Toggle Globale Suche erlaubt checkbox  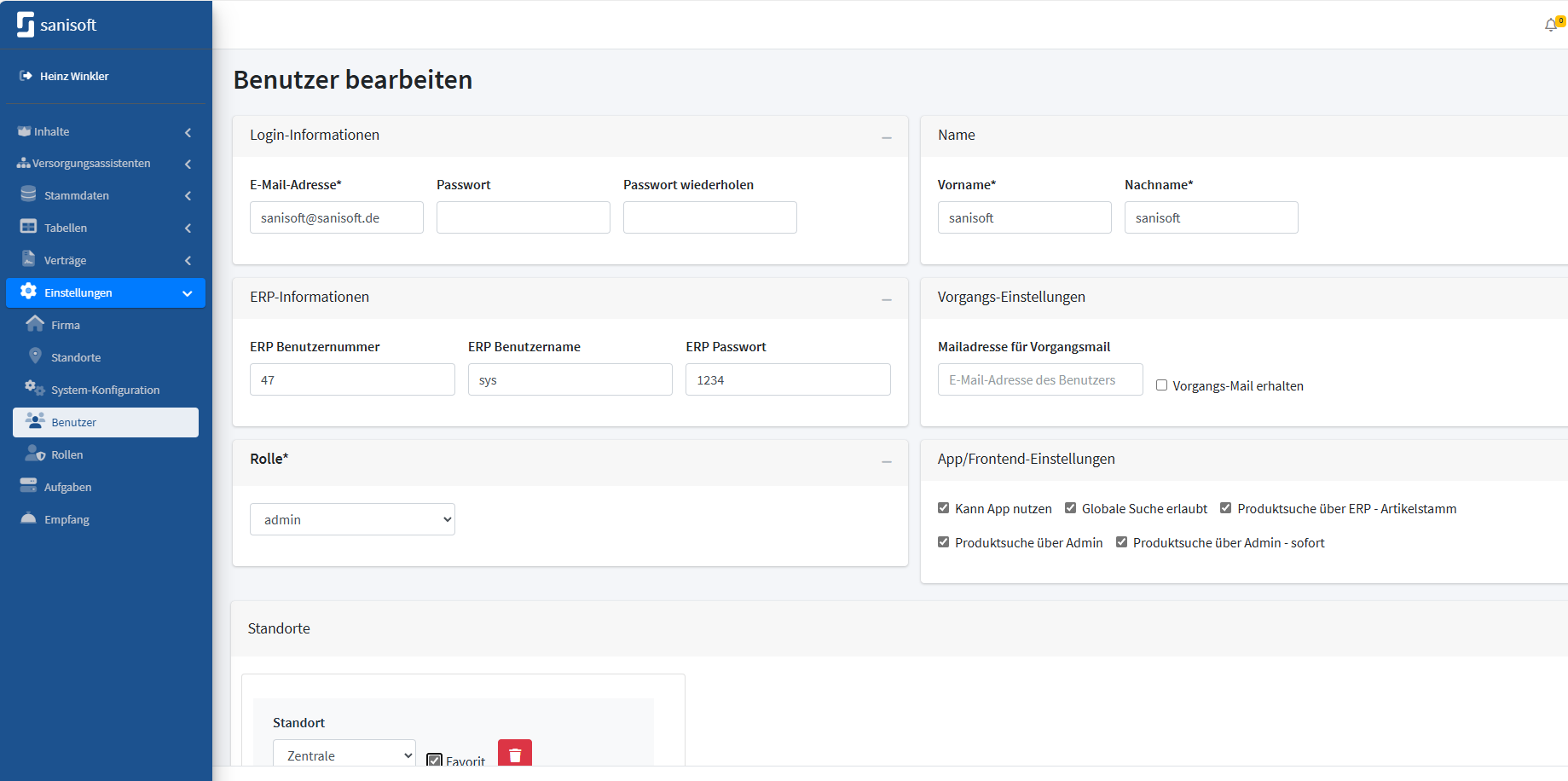[1071, 508]
